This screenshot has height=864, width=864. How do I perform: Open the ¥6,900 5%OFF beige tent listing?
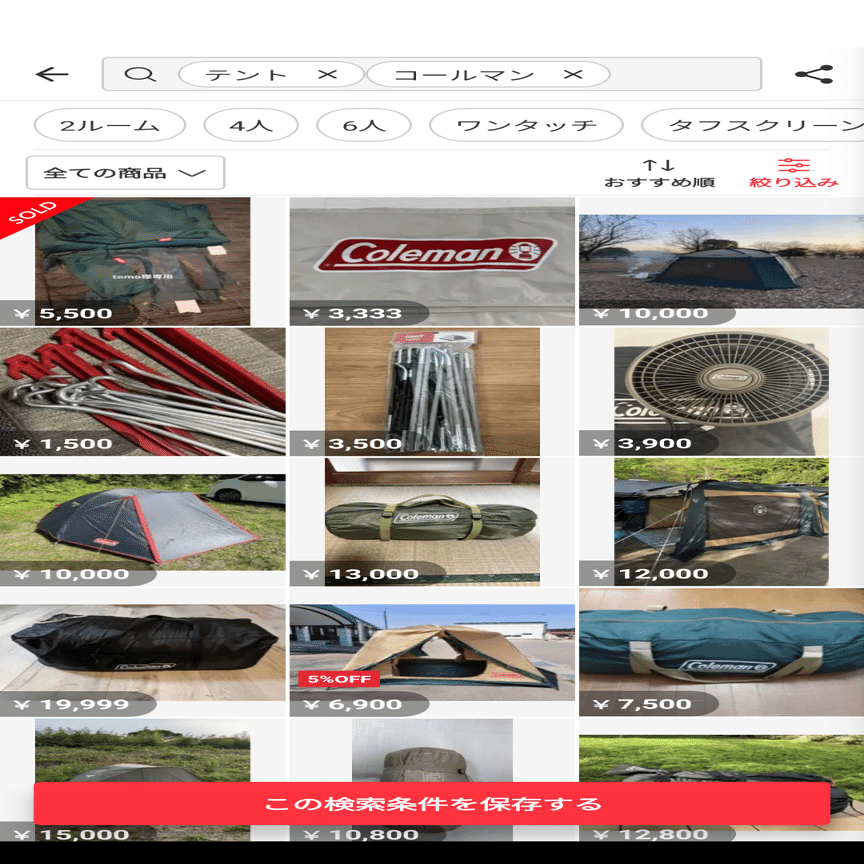[x=432, y=652]
